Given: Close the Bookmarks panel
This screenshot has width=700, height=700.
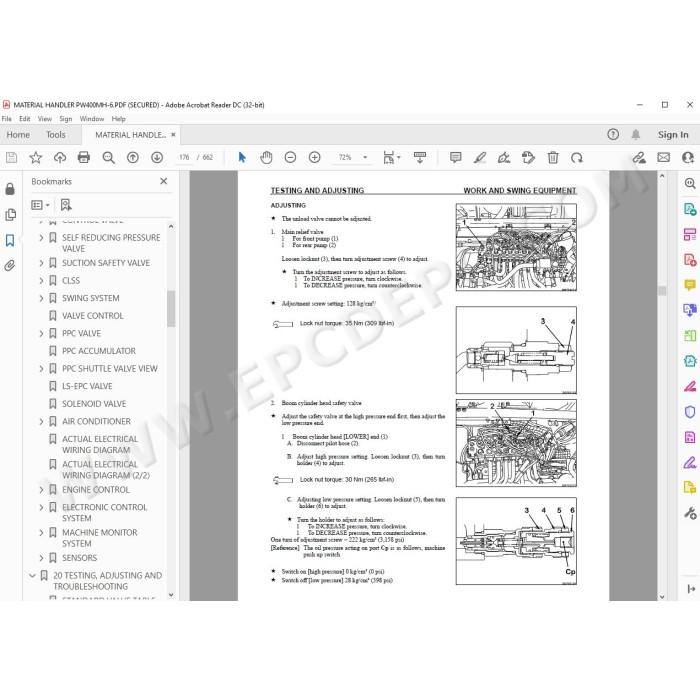Looking at the screenshot, I should click(163, 181).
